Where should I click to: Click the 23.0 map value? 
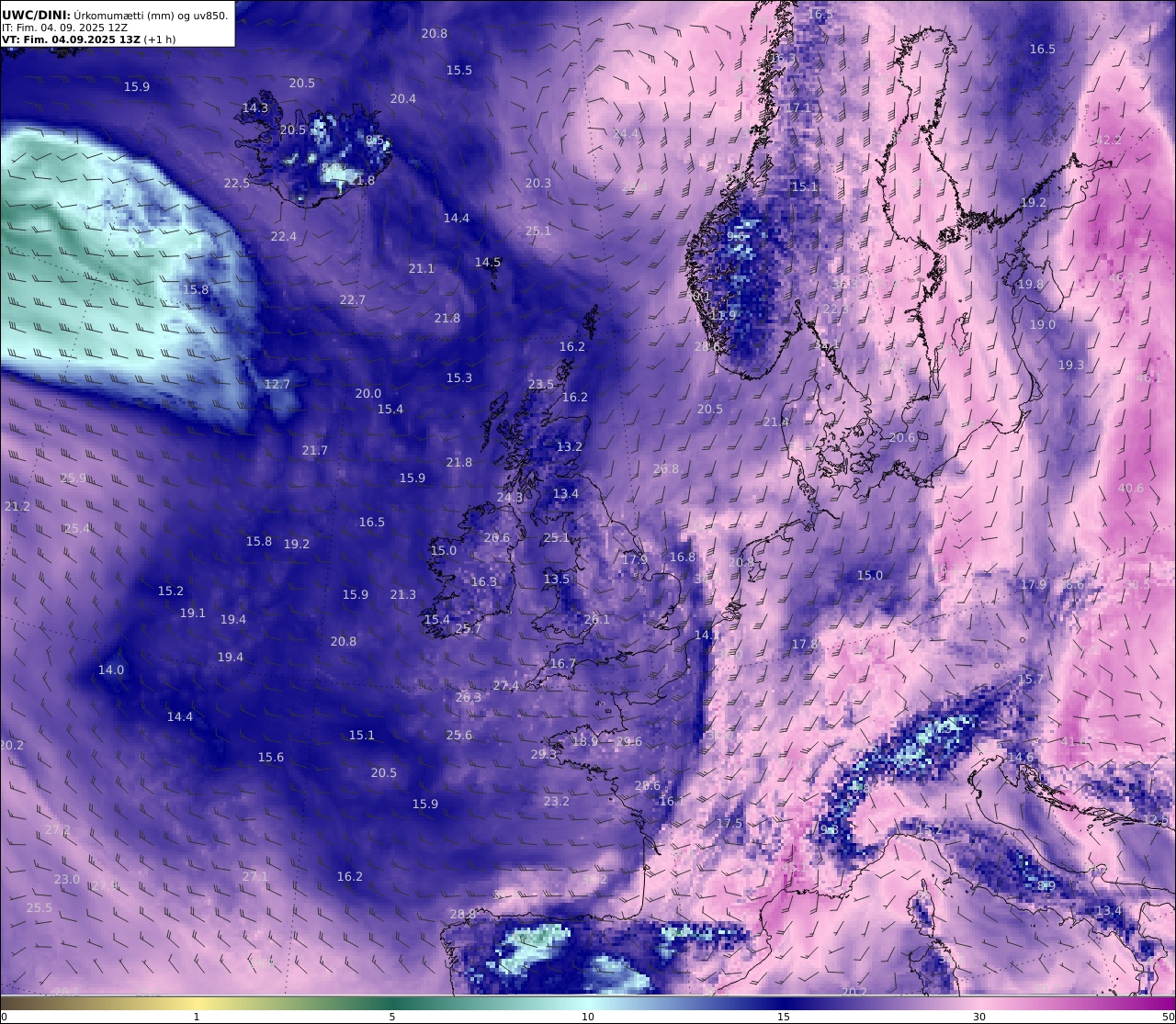[x=67, y=879]
